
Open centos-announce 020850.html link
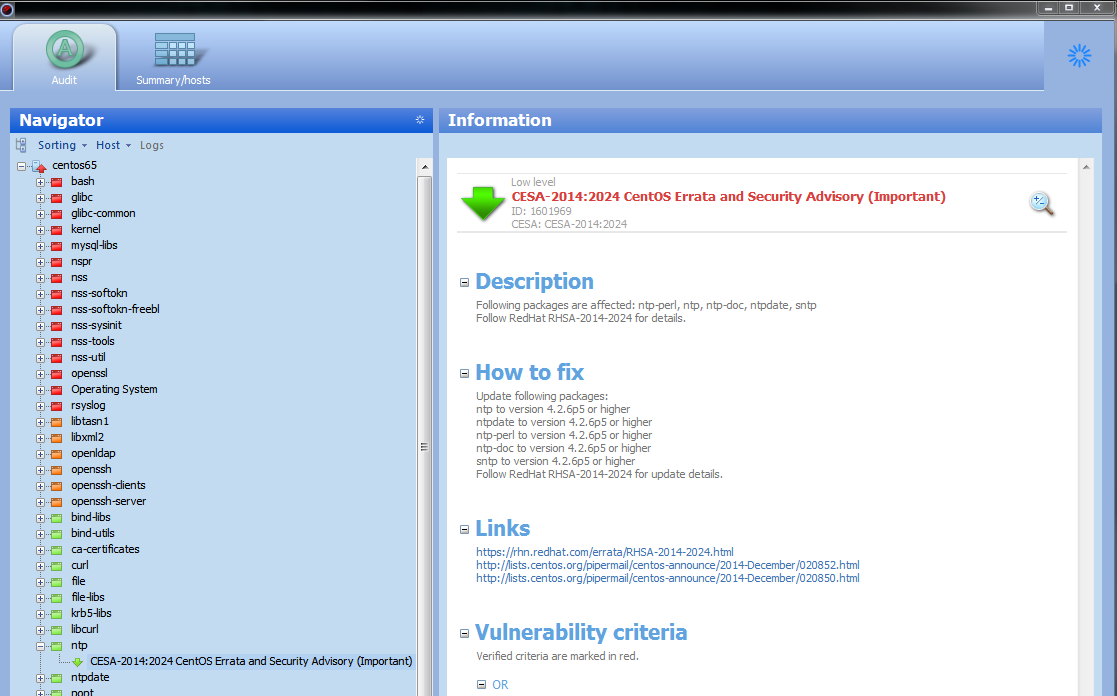click(667, 578)
